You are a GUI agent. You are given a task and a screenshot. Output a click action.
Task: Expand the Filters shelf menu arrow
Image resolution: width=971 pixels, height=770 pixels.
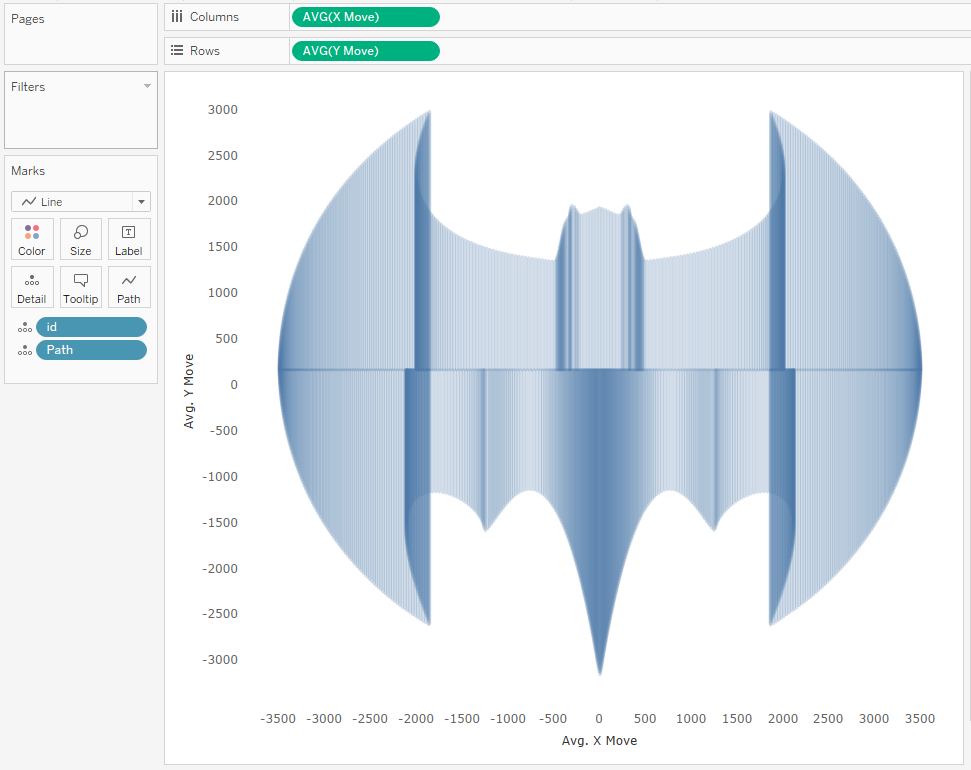pyautogui.click(x=147, y=86)
